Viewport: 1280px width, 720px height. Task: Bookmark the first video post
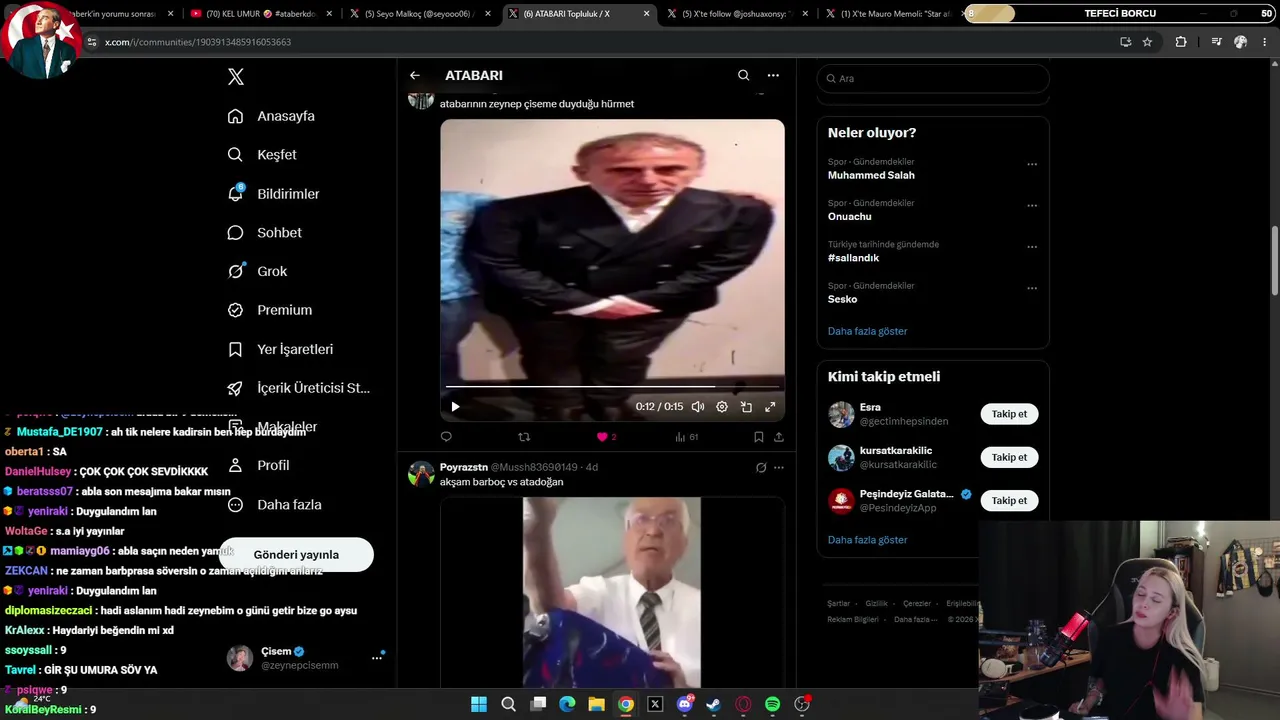759,437
